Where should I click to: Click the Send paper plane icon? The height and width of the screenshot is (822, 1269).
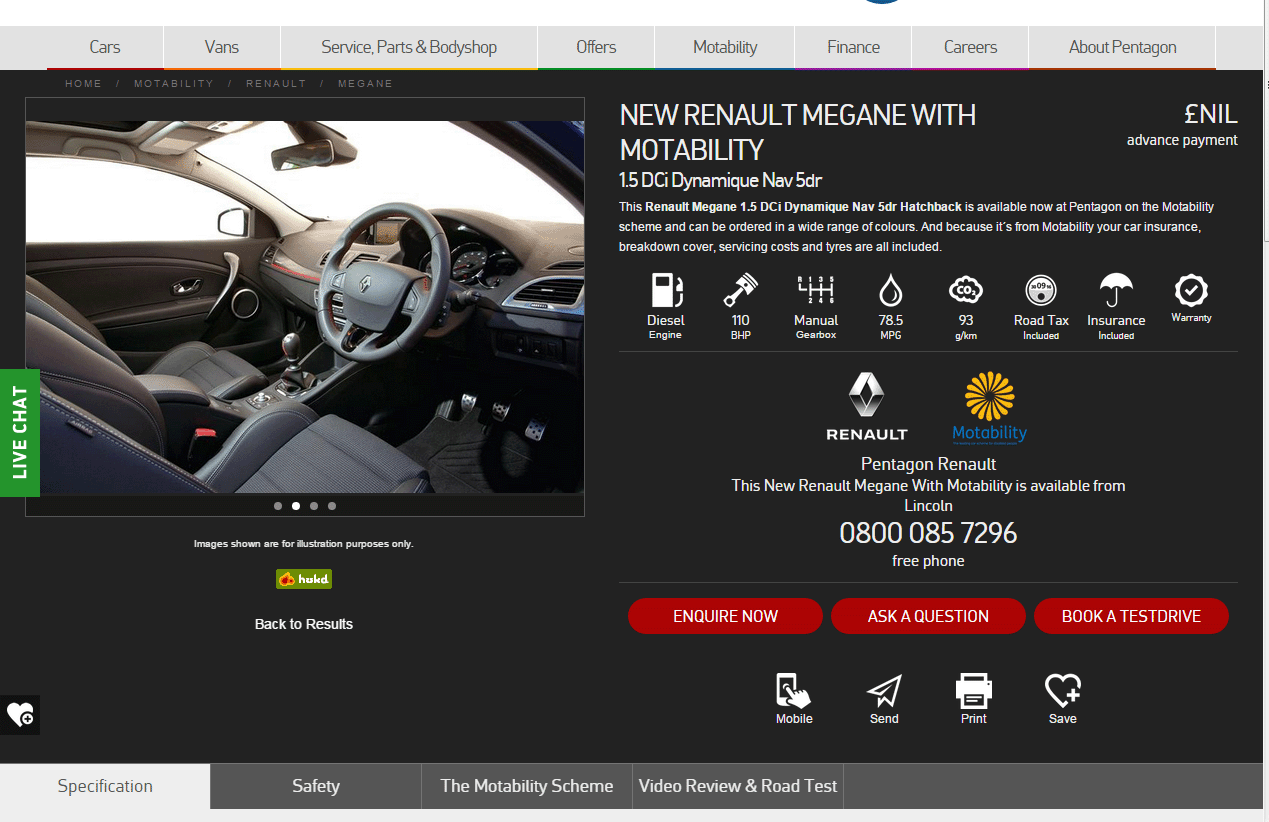884,691
